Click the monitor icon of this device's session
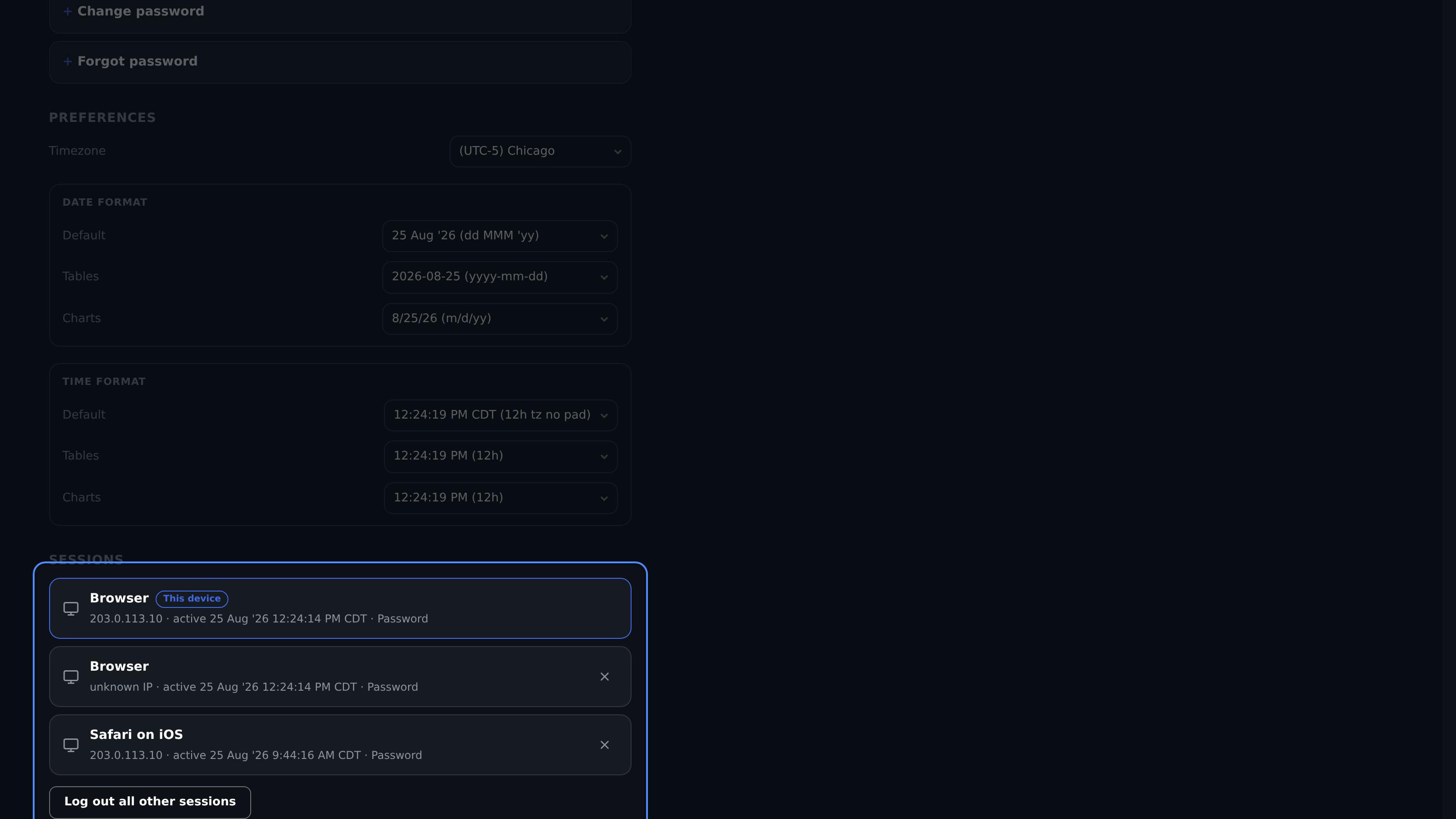Image resolution: width=1456 pixels, height=819 pixels. tap(71, 609)
